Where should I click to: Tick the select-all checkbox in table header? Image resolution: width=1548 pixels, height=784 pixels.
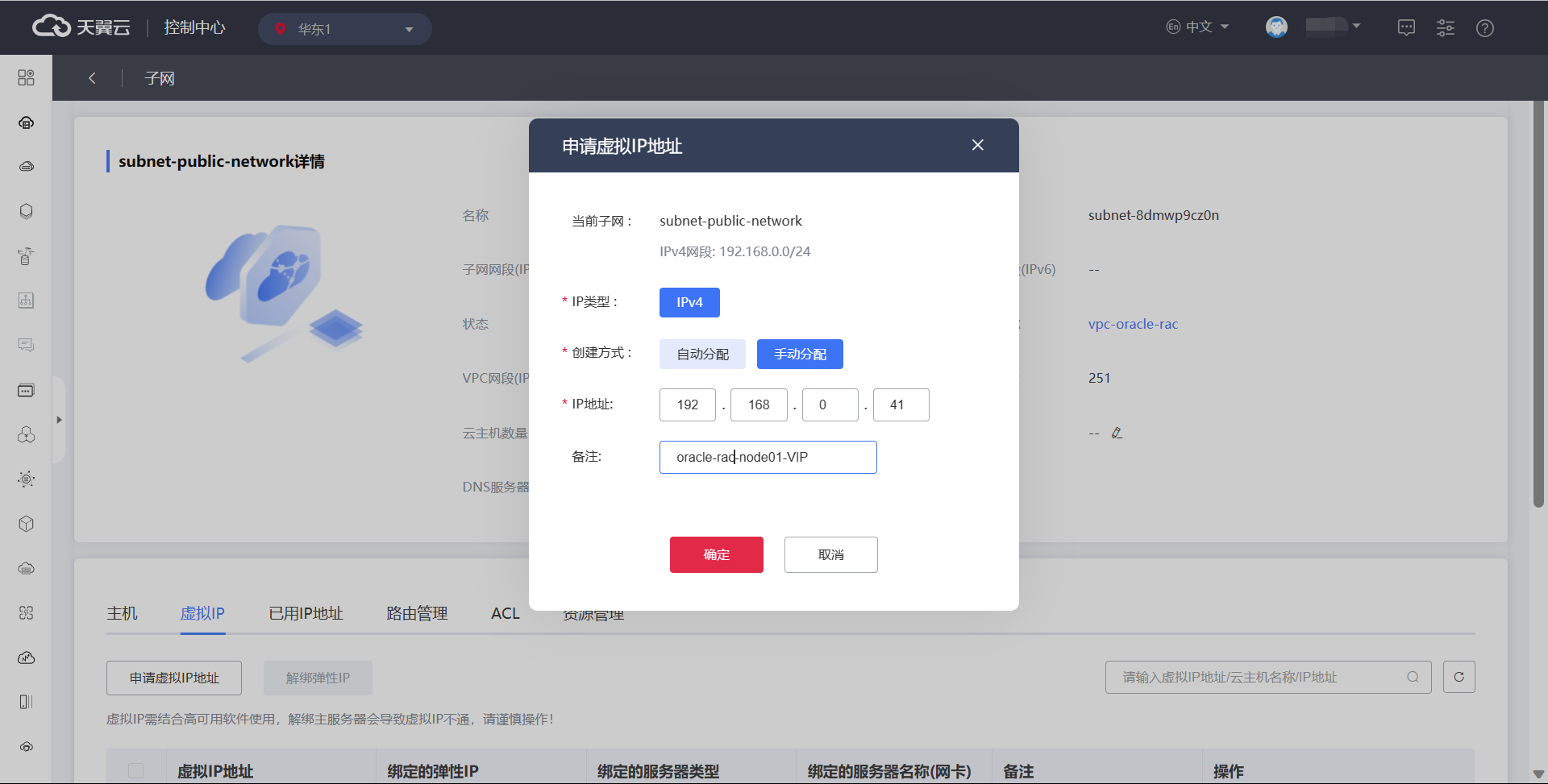point(136,770)
